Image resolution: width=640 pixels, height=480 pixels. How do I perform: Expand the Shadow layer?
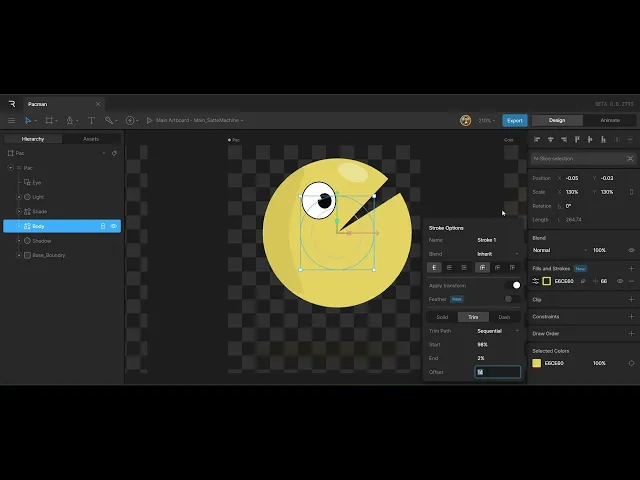[19, 241]
